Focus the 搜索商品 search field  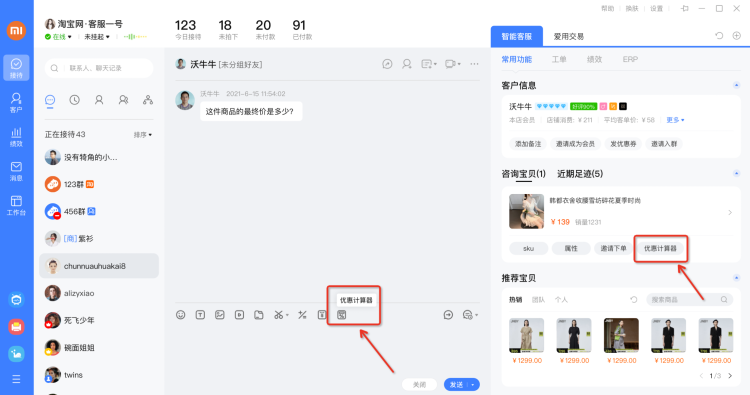click(689, 299)
